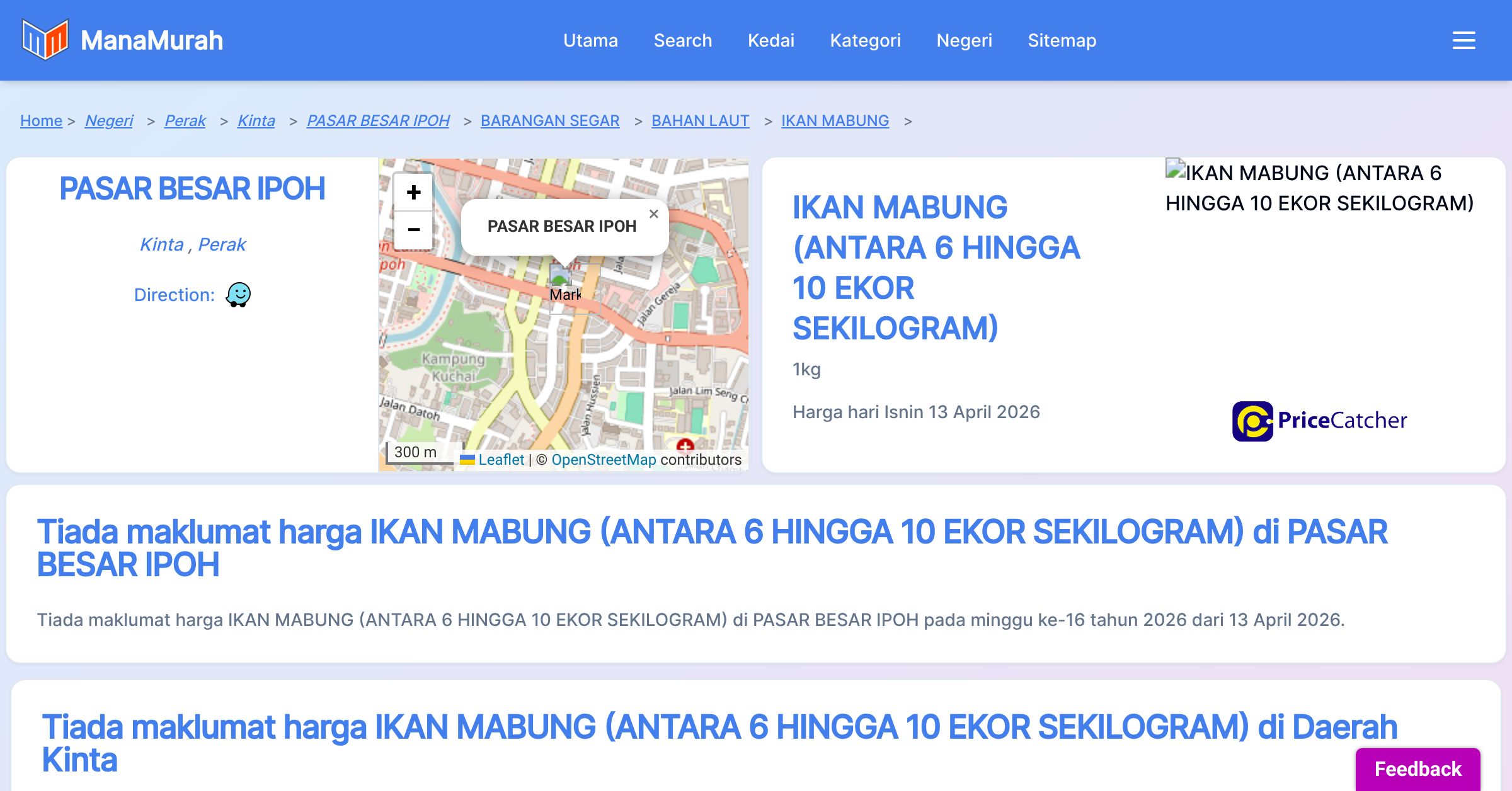Click the PriceCatcher logo
1512x791 pixels.
pos(1319,421)
